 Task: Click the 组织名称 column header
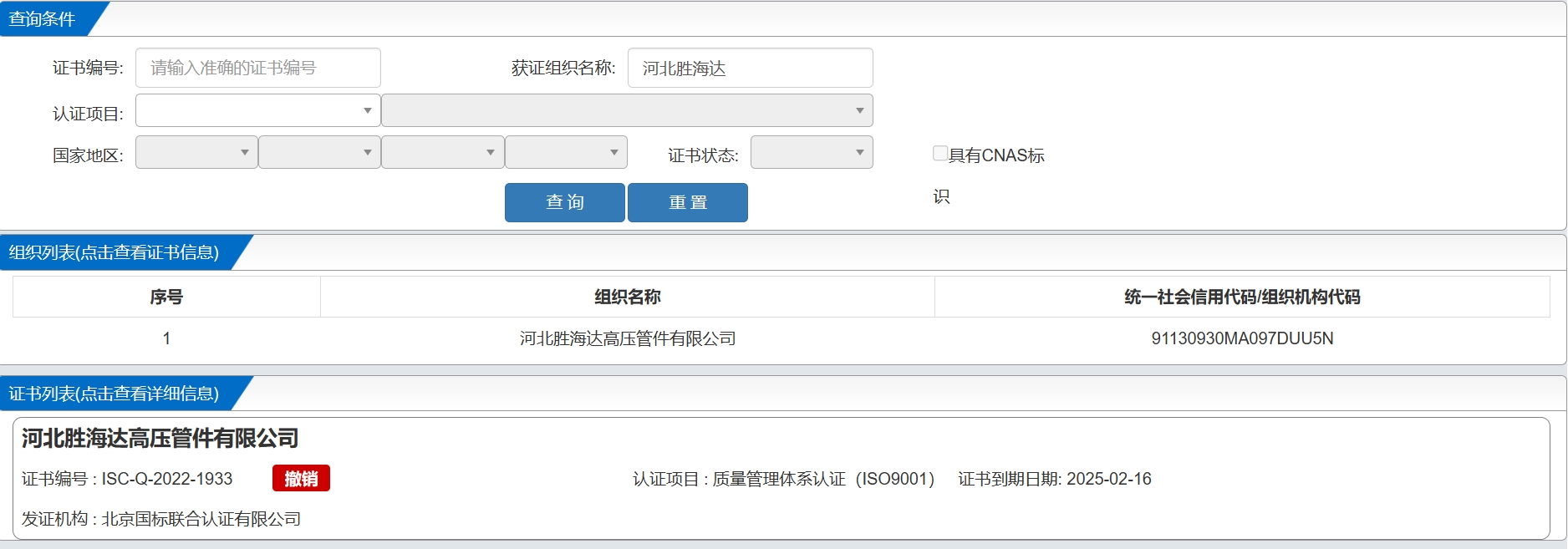(628, 297)
